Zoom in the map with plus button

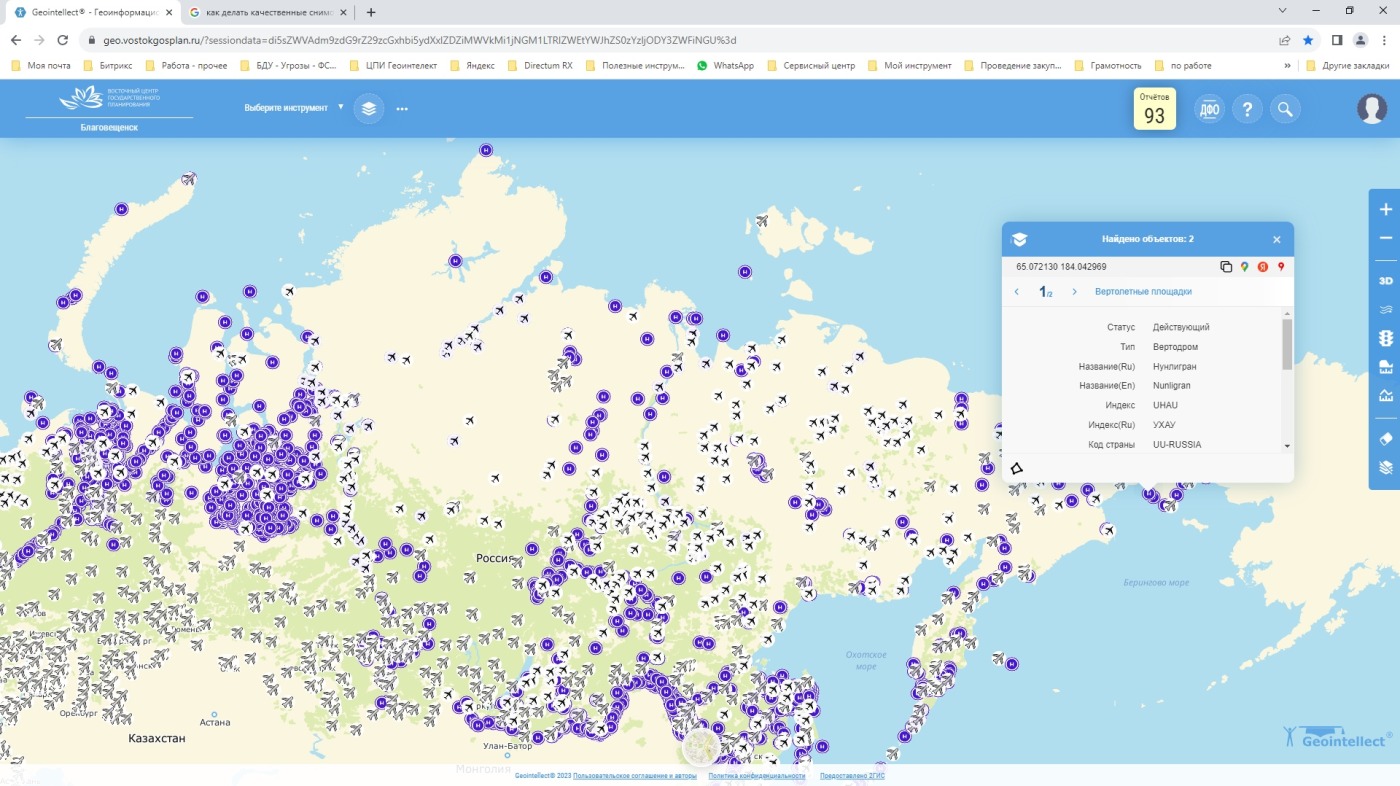(x=1386, y=210)
